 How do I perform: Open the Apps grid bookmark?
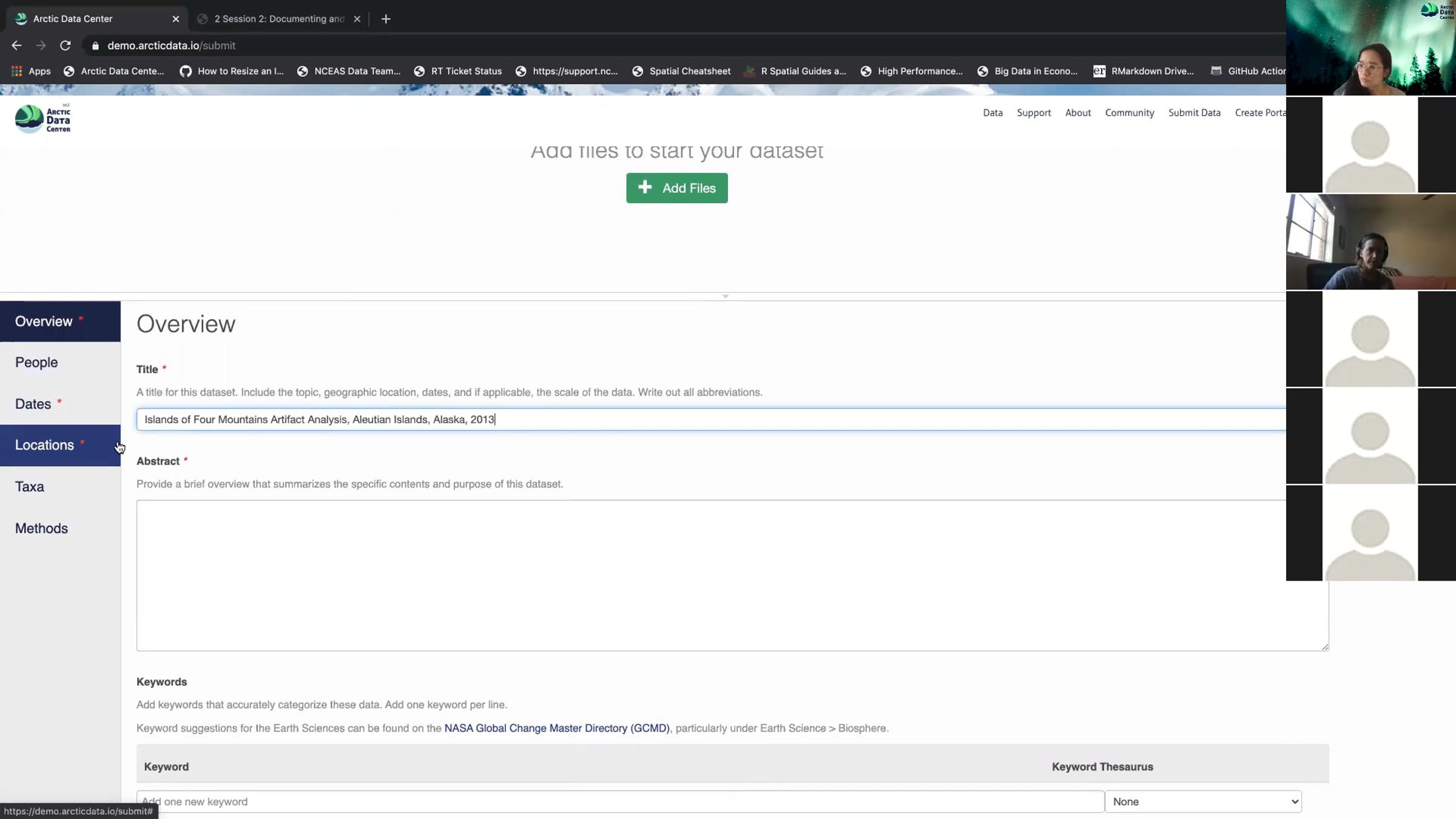pyautogui.click(x=31, y=71)
